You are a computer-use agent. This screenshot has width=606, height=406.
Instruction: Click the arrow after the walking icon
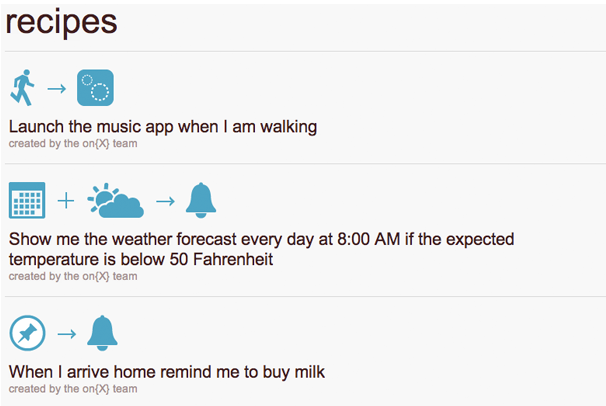tap(57, 89)
